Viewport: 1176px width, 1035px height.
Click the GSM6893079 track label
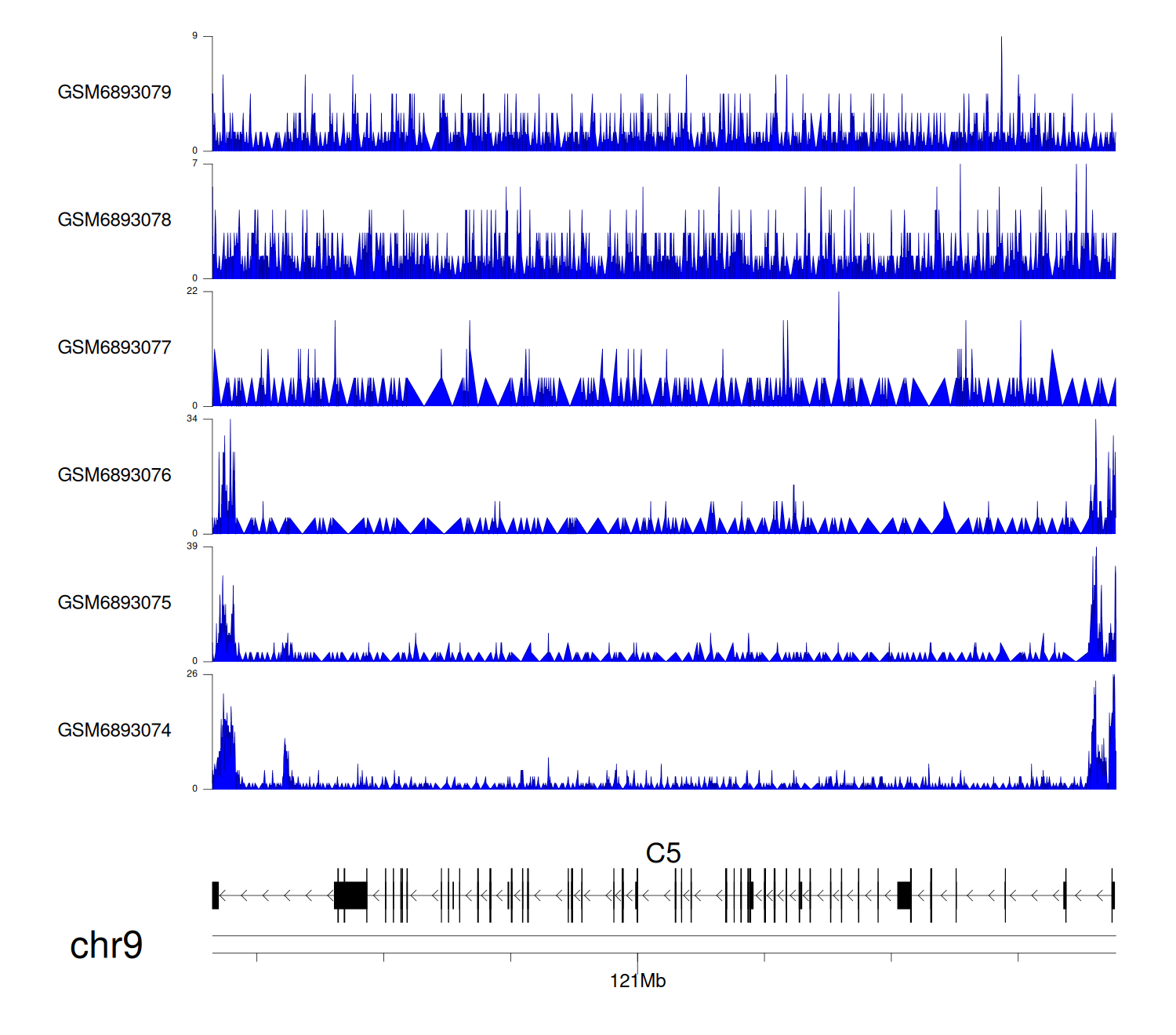pos(114,93)
